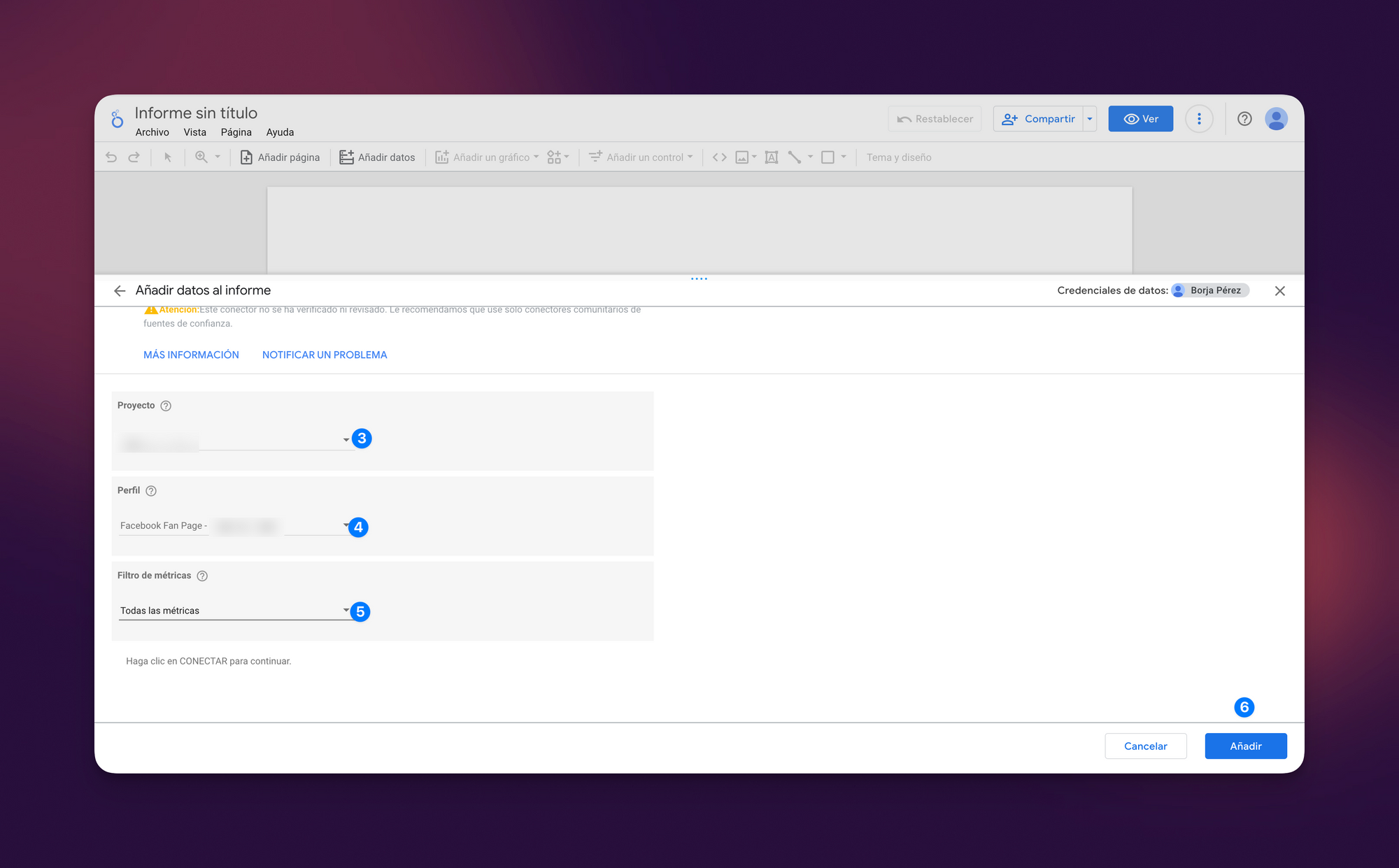Screen dimensions: 1399x868
Task: Click the Looker Studio logo icon
Action: click(117, 119)
